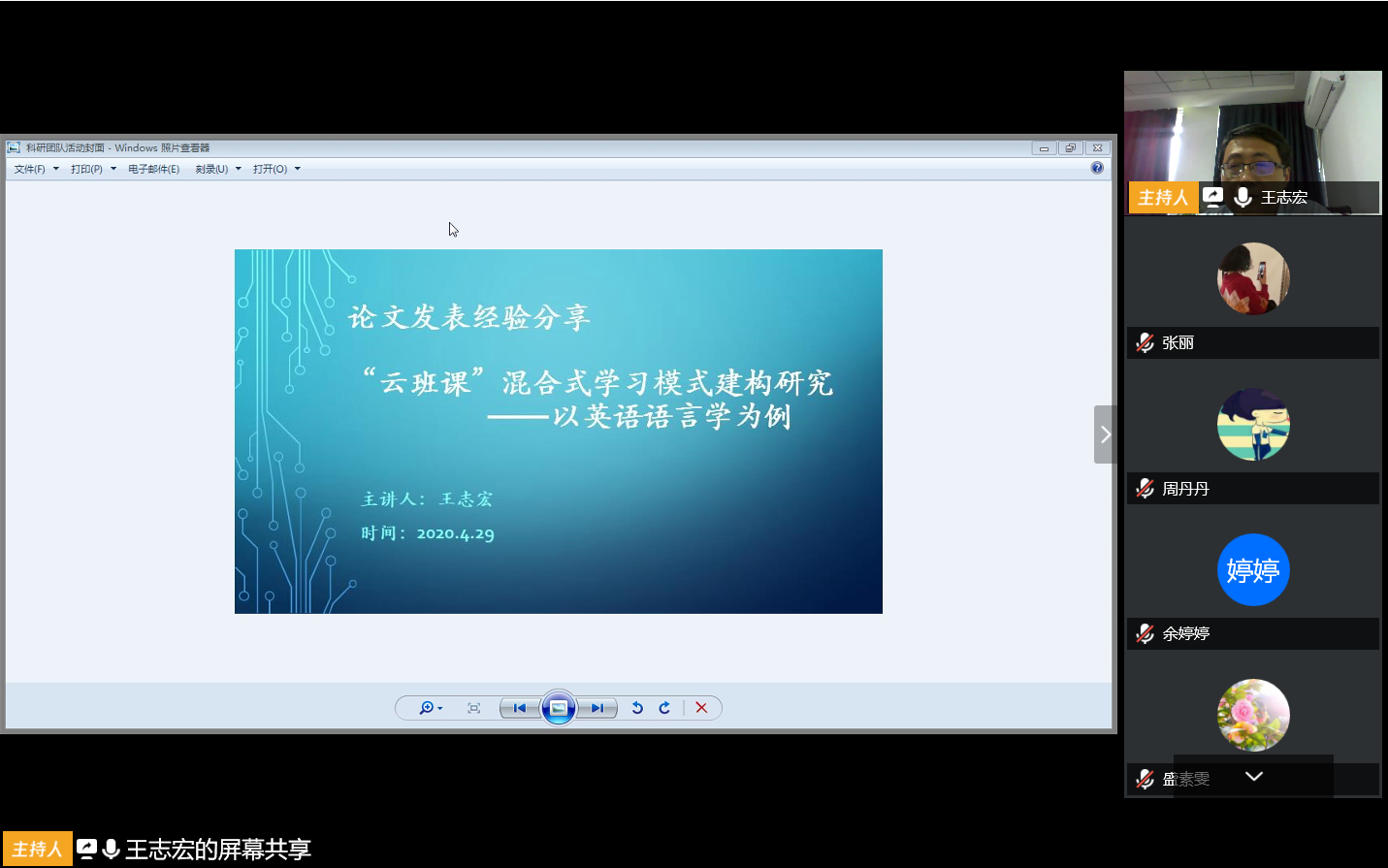Collapse participant panel with side arrow
Screen dimensions: 1388x868
point(1105,434)
